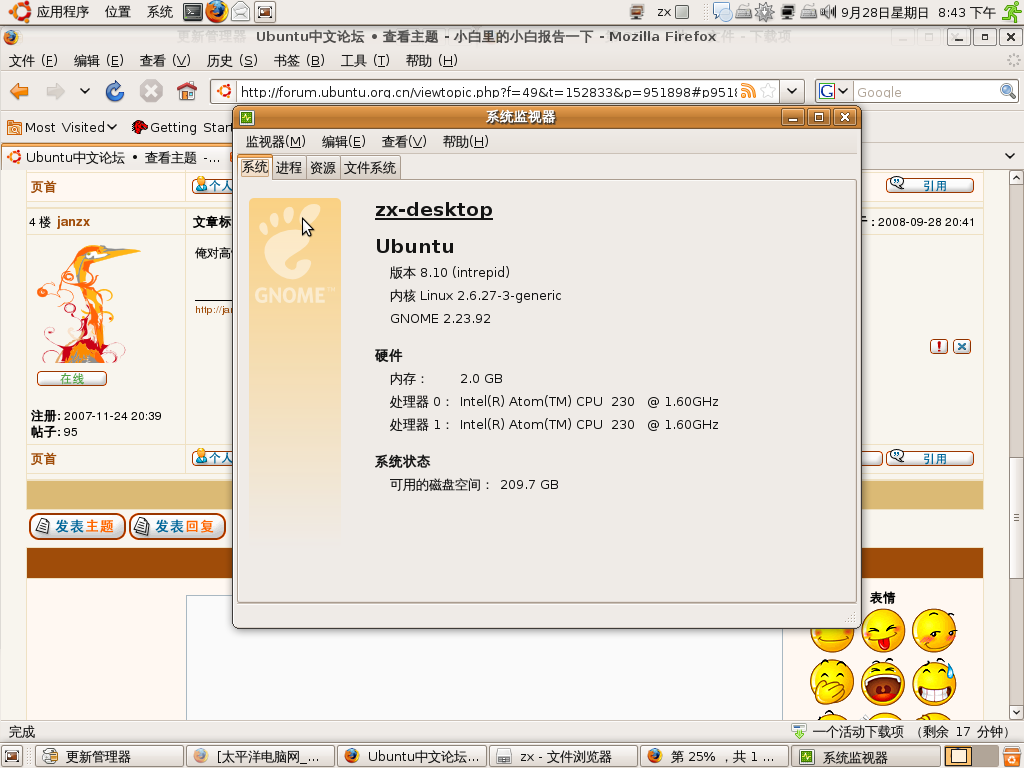Switch to the 资源 tab
Viewport: 1024px width, 768px height.
click(x=323, y=168)
